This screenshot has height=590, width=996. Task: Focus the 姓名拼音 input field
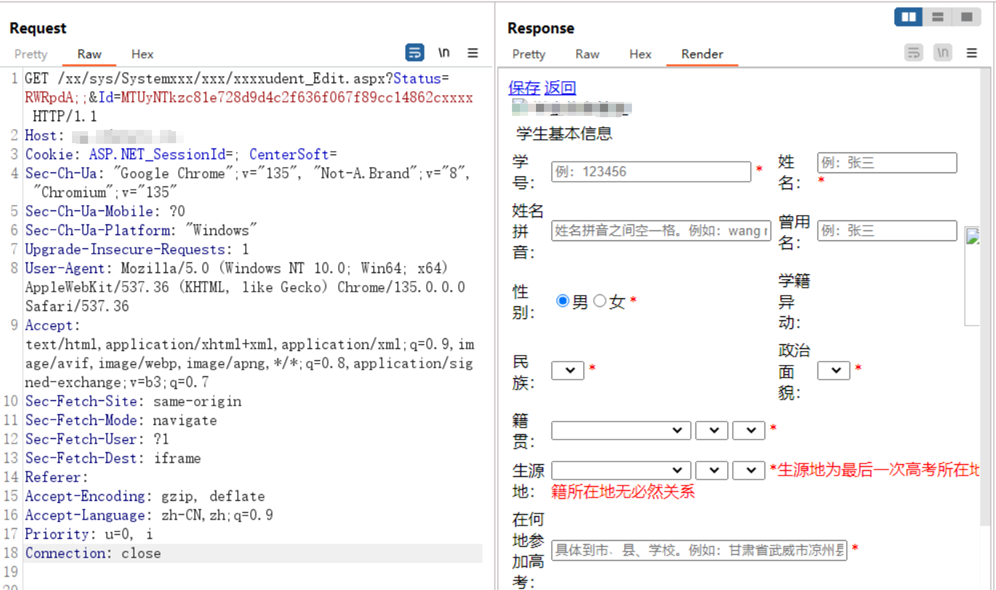[x=661, y=231]
